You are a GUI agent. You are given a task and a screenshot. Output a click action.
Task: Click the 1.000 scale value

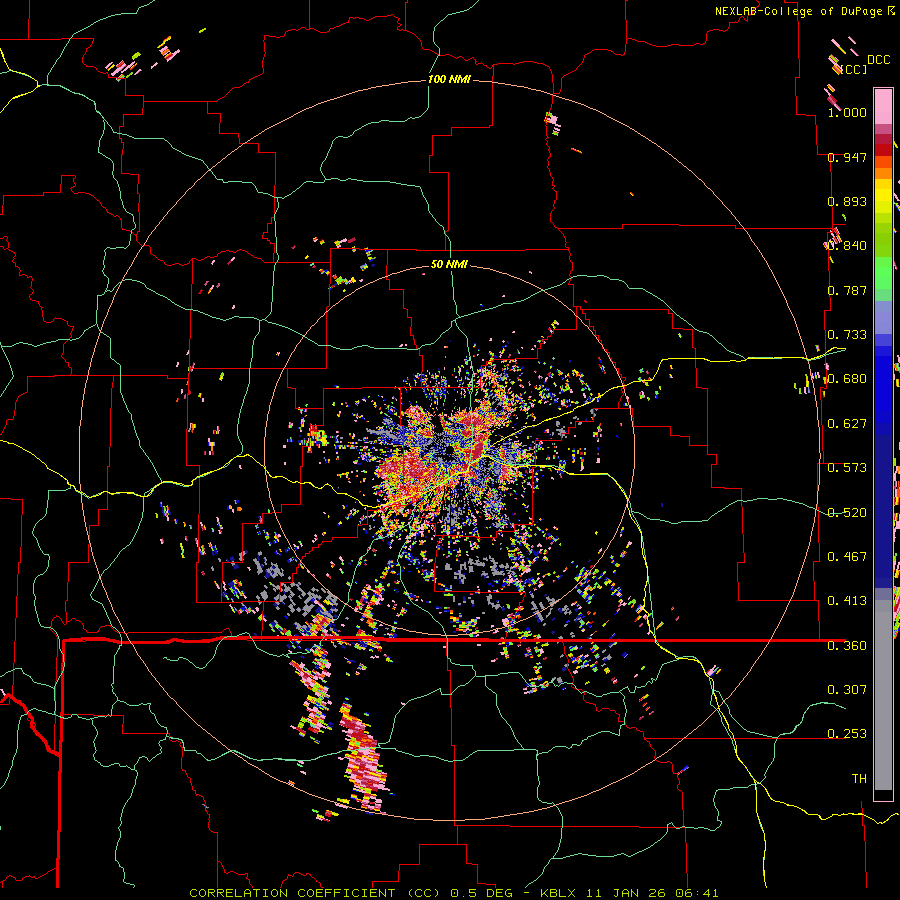coord(847,112)
